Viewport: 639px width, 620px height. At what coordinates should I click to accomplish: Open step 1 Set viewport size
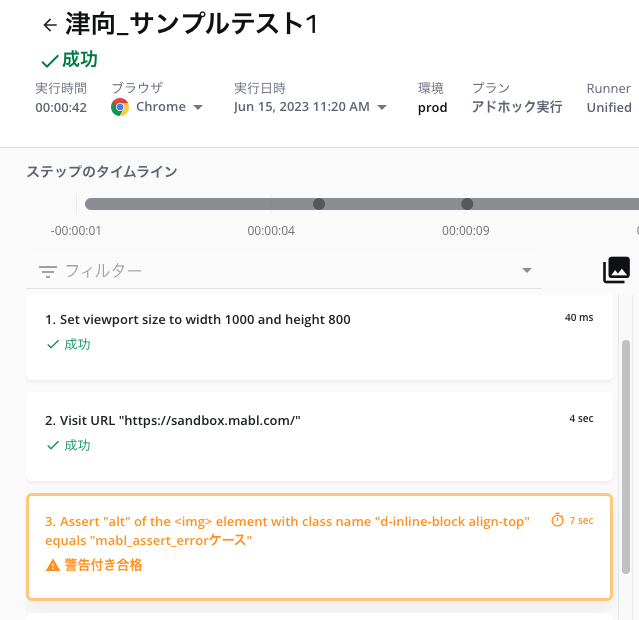coord(319,338)
